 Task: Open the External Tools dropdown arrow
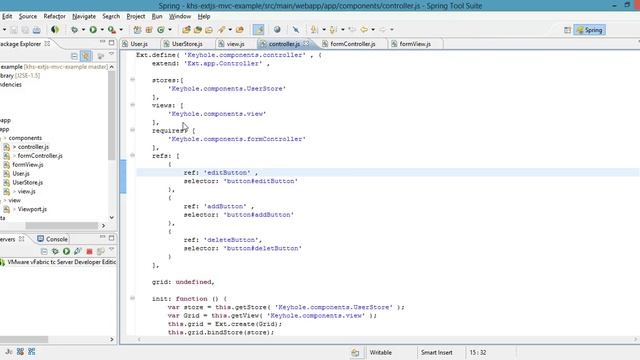tap(120, 30)
